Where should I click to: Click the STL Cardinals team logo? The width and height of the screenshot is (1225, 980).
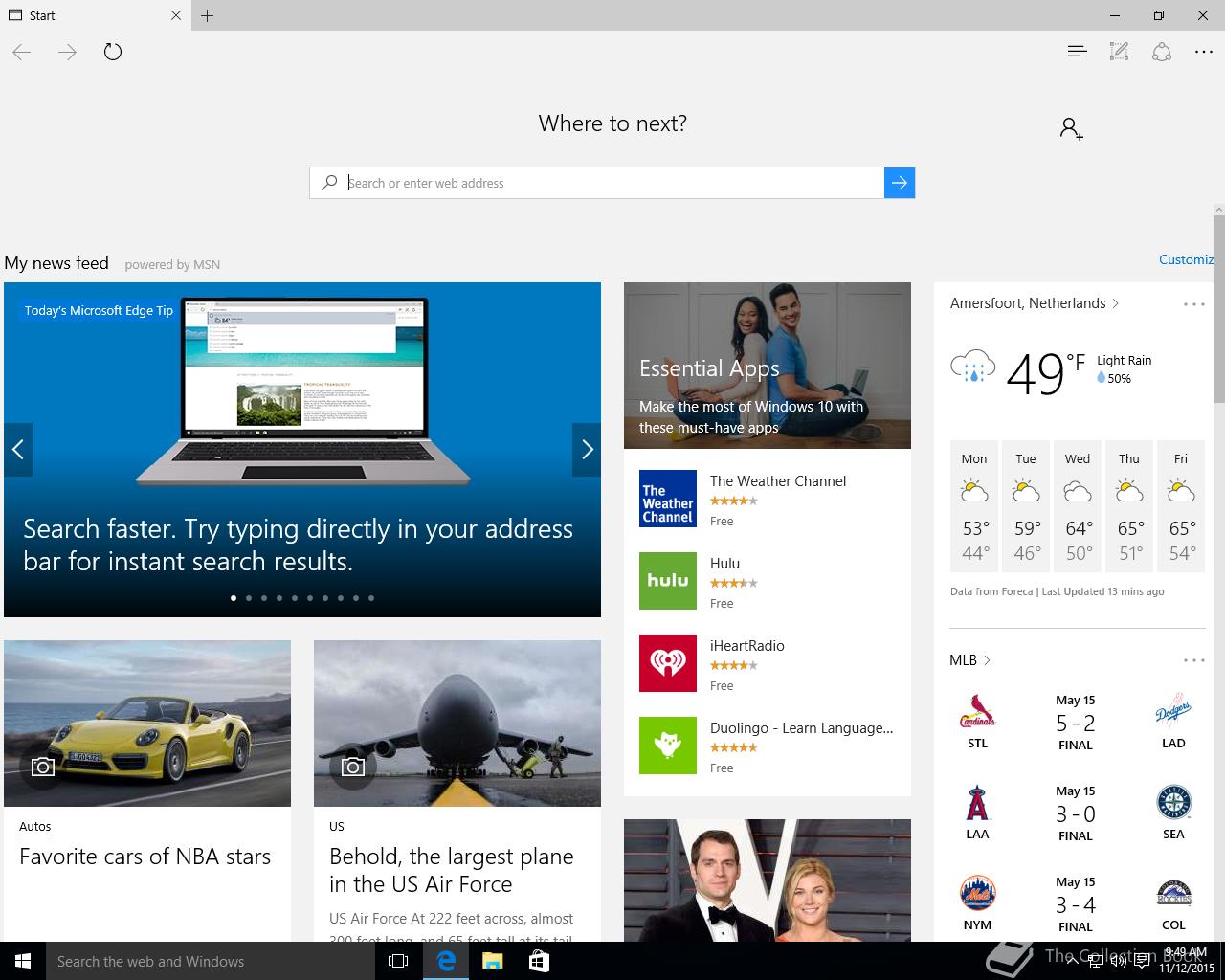(x=977, y=711)
